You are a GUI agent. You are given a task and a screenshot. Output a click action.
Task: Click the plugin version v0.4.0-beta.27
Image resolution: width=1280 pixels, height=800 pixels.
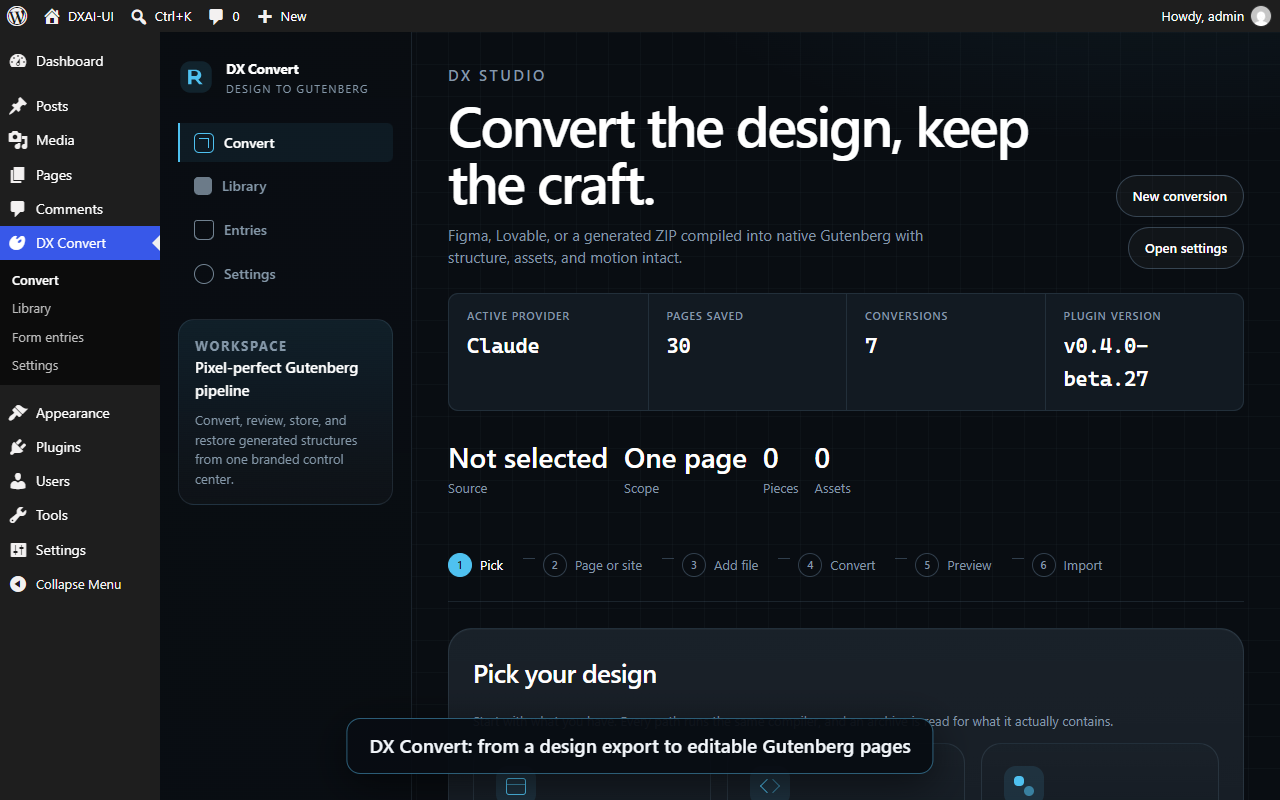point(1106,362)
